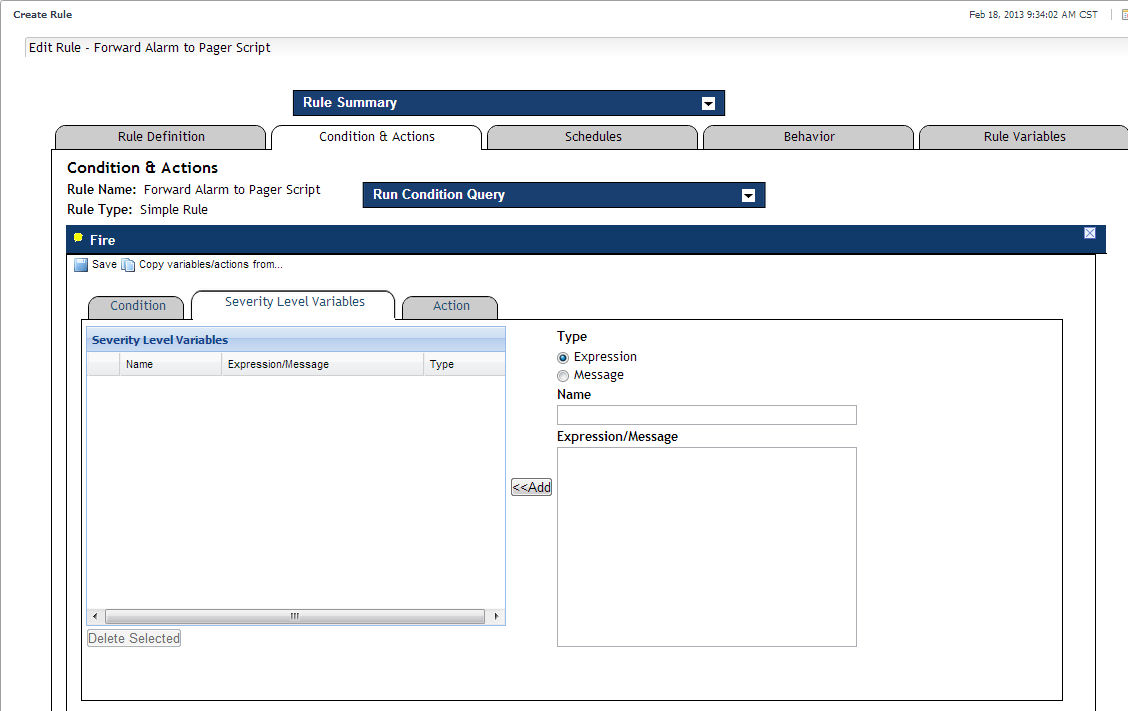
Task: Switch to the Schedules tab
Action: [x=593, y=137]
